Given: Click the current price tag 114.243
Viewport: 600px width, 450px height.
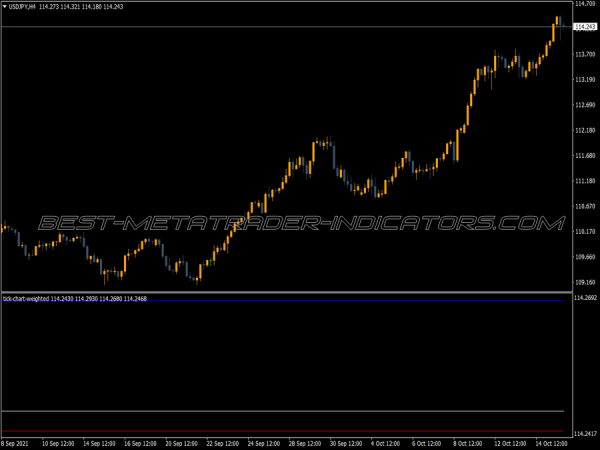Looking at the screenshot, I should pos(585,27).
